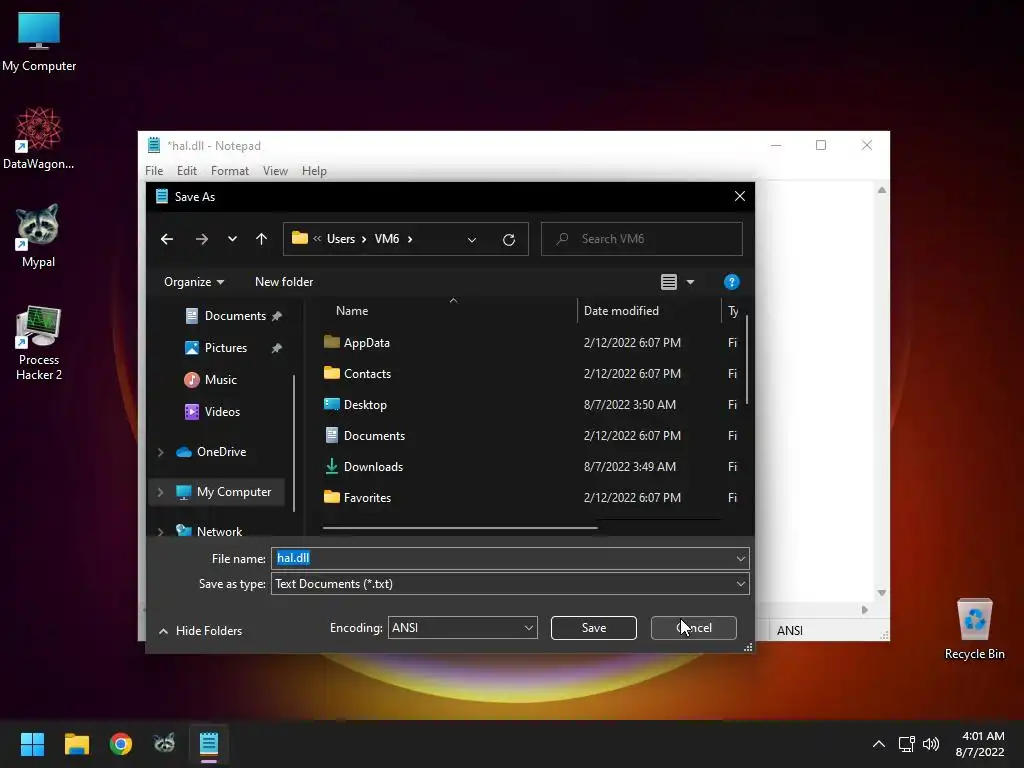
Task: Go up one folder level
Action: (x=261, y=239)
